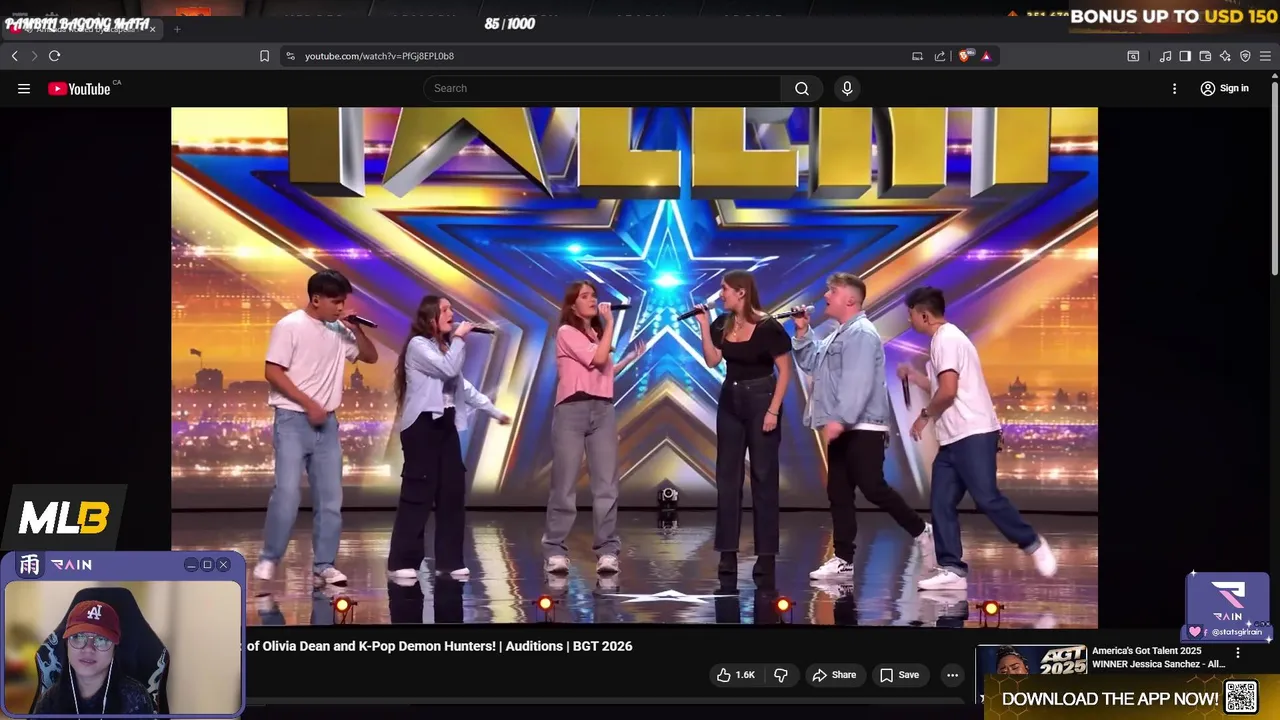
Task: Close the RAIN webcam window
Action: pyautogui.click(x=223, y=565)
